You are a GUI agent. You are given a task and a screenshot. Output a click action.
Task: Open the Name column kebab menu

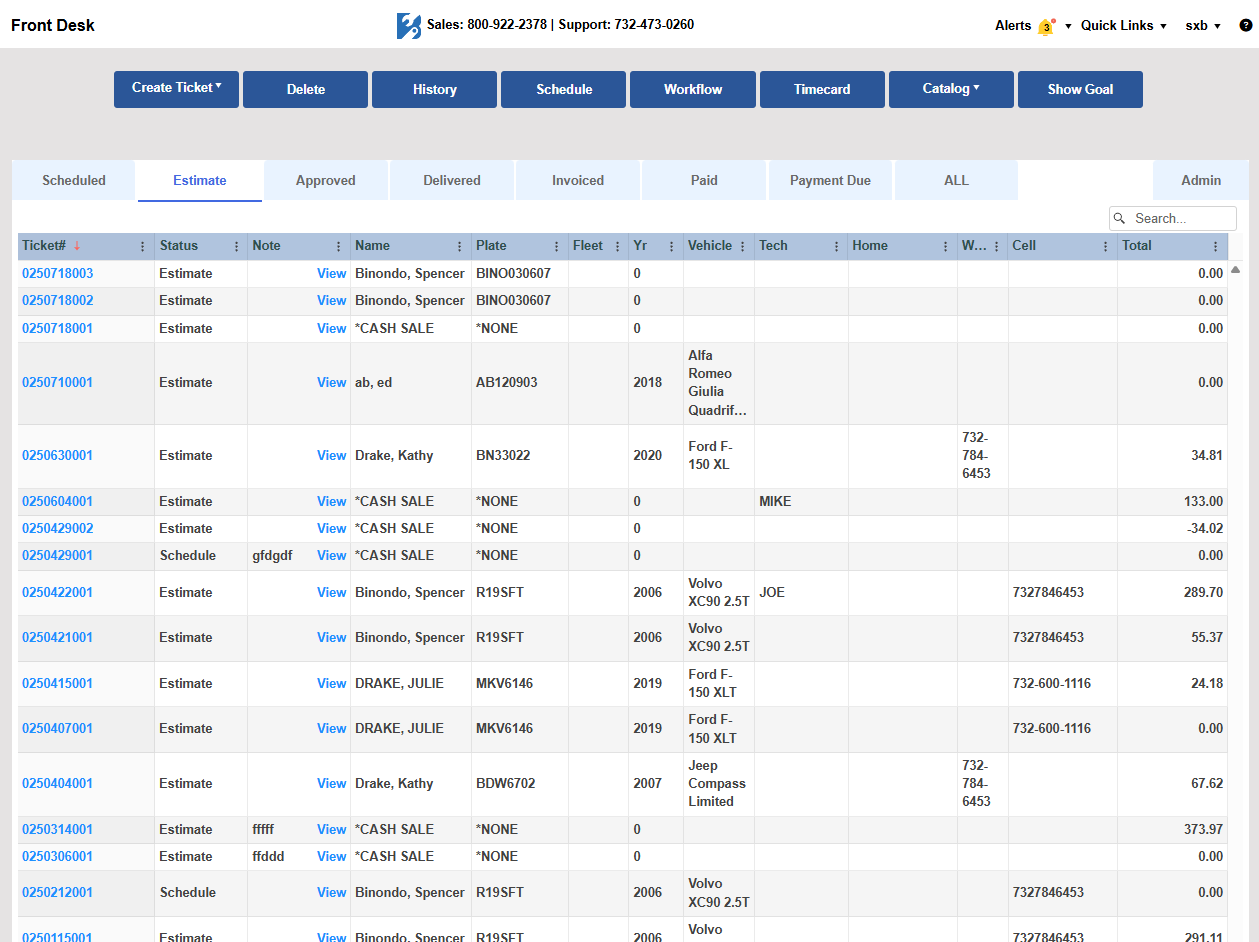coord(460,246)
